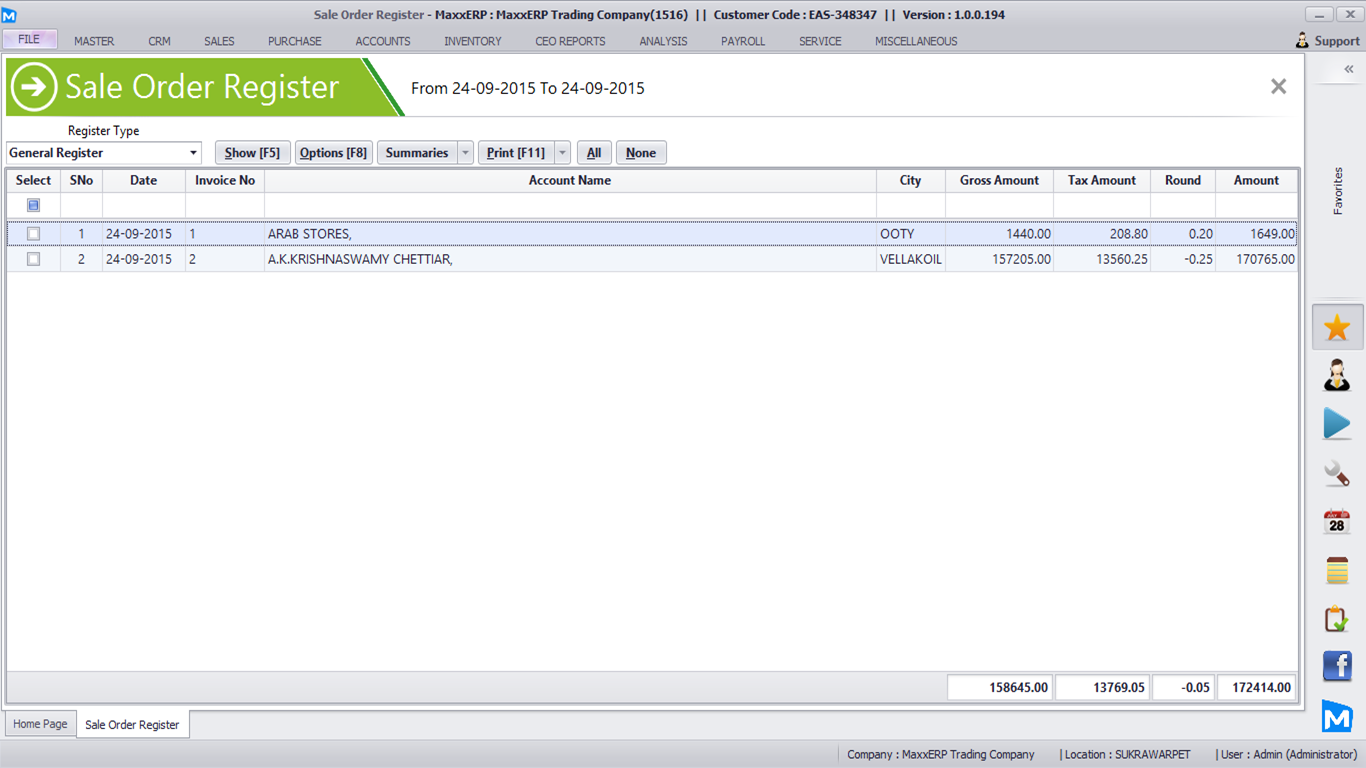The width and height of the screenshot is (1366, 768).
Task: Click the star Favorites icon in sidebar
Action: coord(1337,328)
